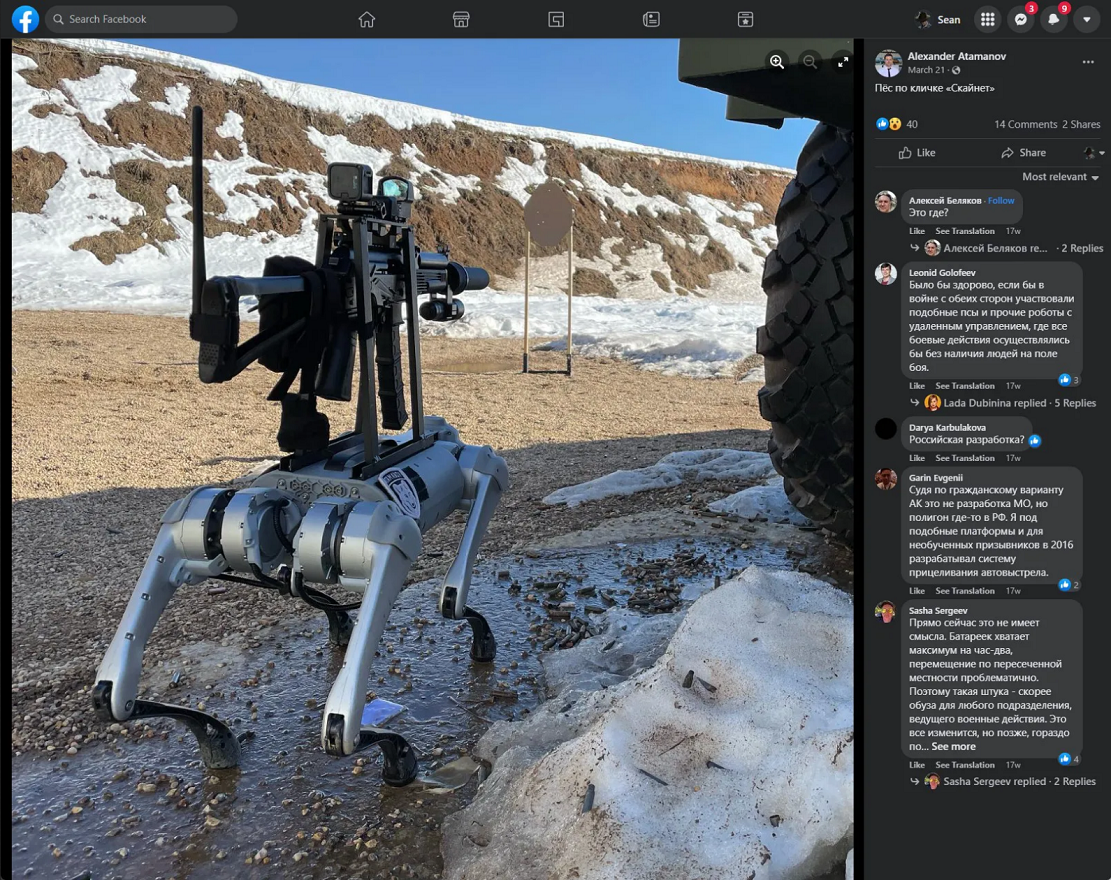Expand the truncated Sasha Sergeev comment with See more
The width and height of the screenshot is (1111, 880).
coord(953,746)
